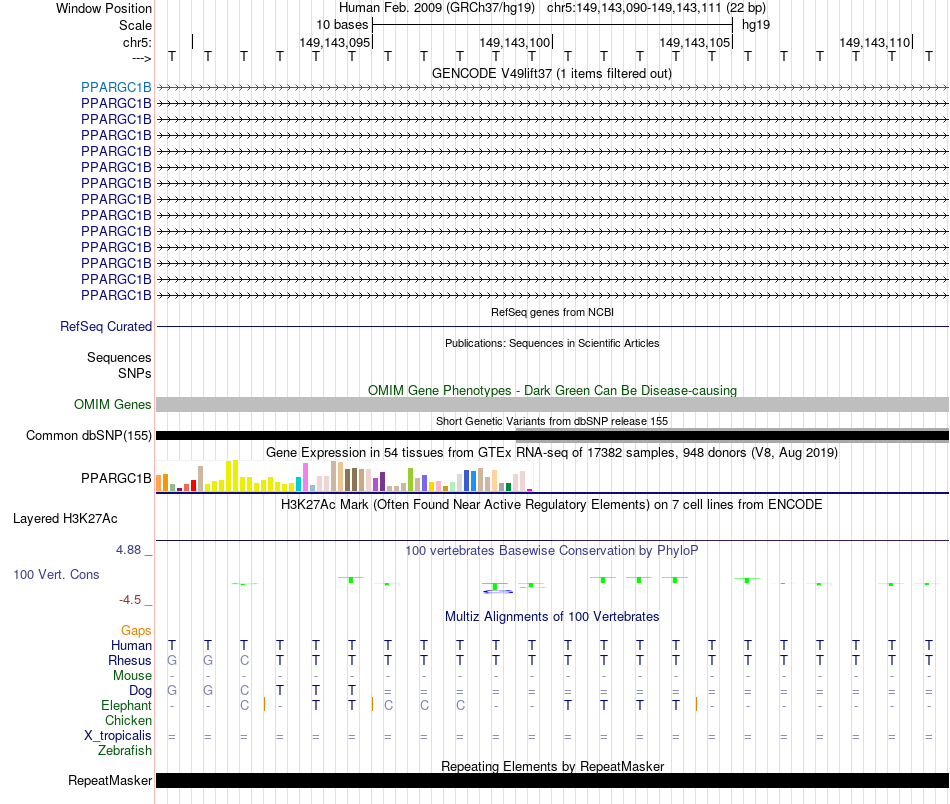Select the Chicken alignment row label
Screen dimensions: 950x804
pos(128,720)
